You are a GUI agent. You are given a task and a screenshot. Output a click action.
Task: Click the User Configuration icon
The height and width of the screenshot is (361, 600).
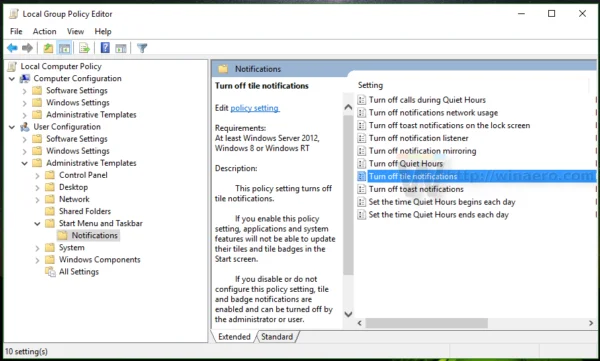point(25,127)
